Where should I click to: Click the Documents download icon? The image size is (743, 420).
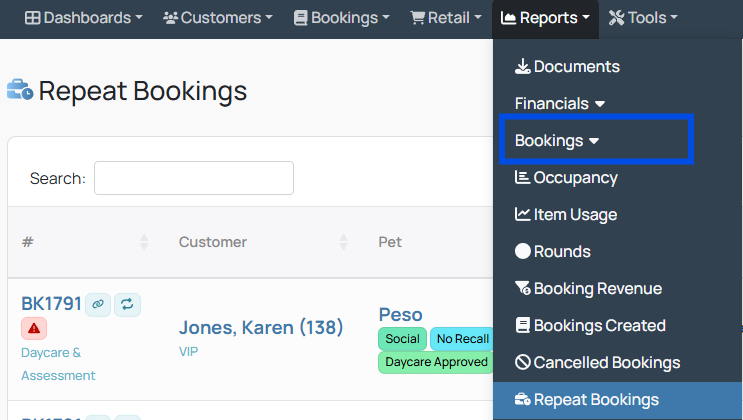pyautogui.click(x=523, y=66)
